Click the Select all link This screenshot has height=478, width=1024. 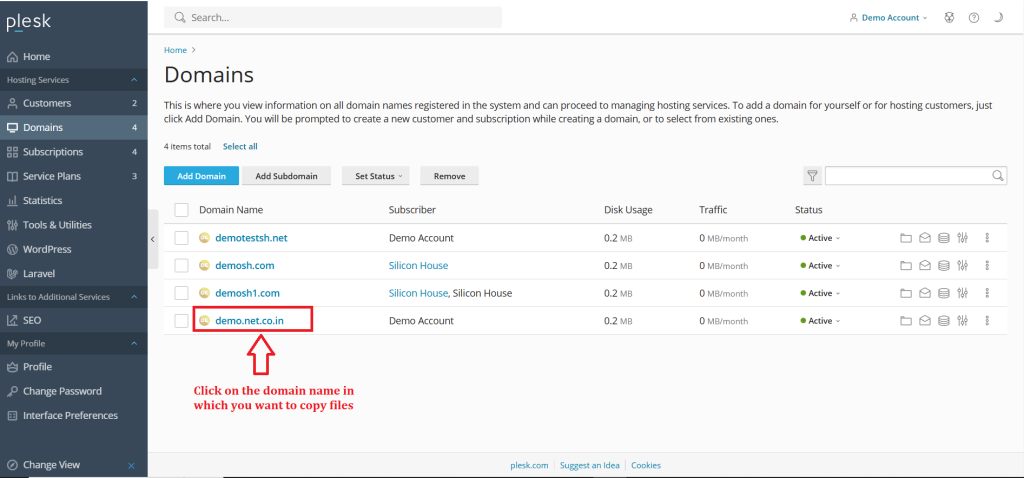[x=240, y=147]
